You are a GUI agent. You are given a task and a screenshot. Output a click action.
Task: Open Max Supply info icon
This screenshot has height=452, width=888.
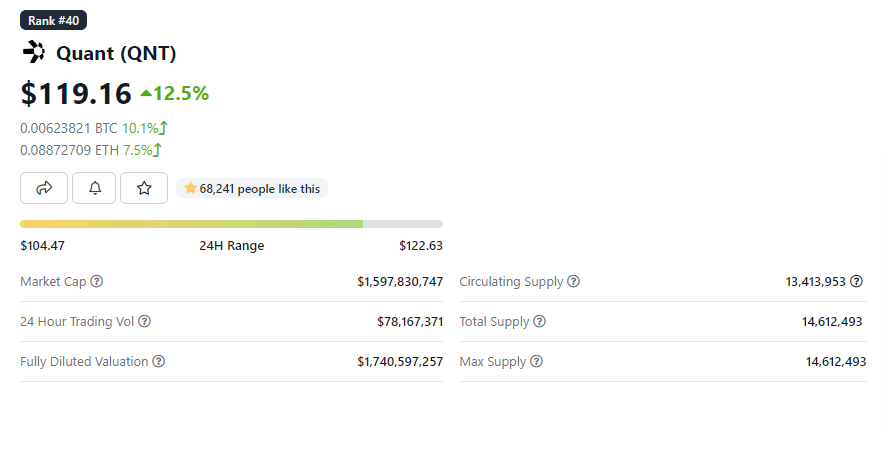[x=537, y=362]
